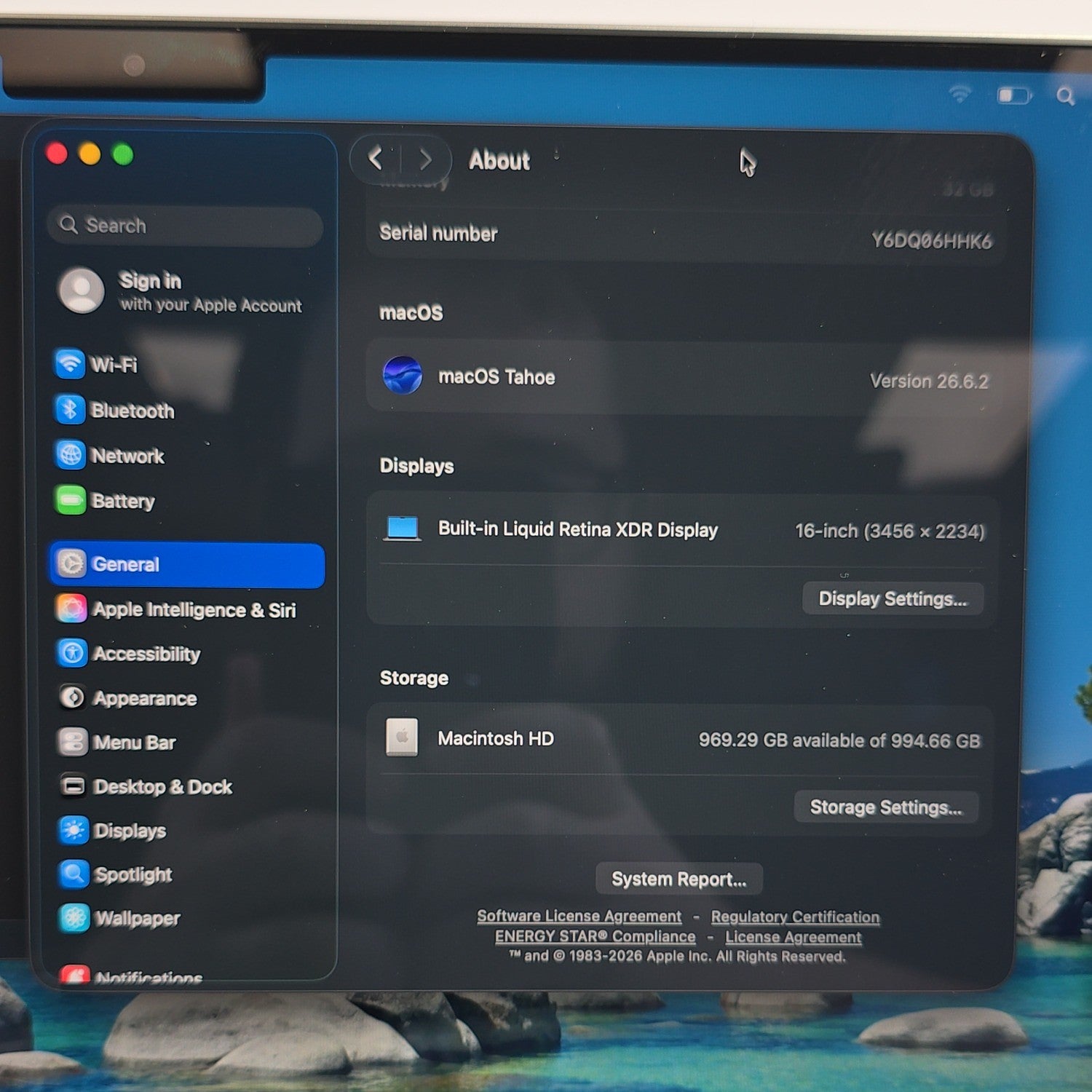Click the Apple Intelligence & Siri icon
Viewport: 1092px width, 1092px height.
click(72, 609)
